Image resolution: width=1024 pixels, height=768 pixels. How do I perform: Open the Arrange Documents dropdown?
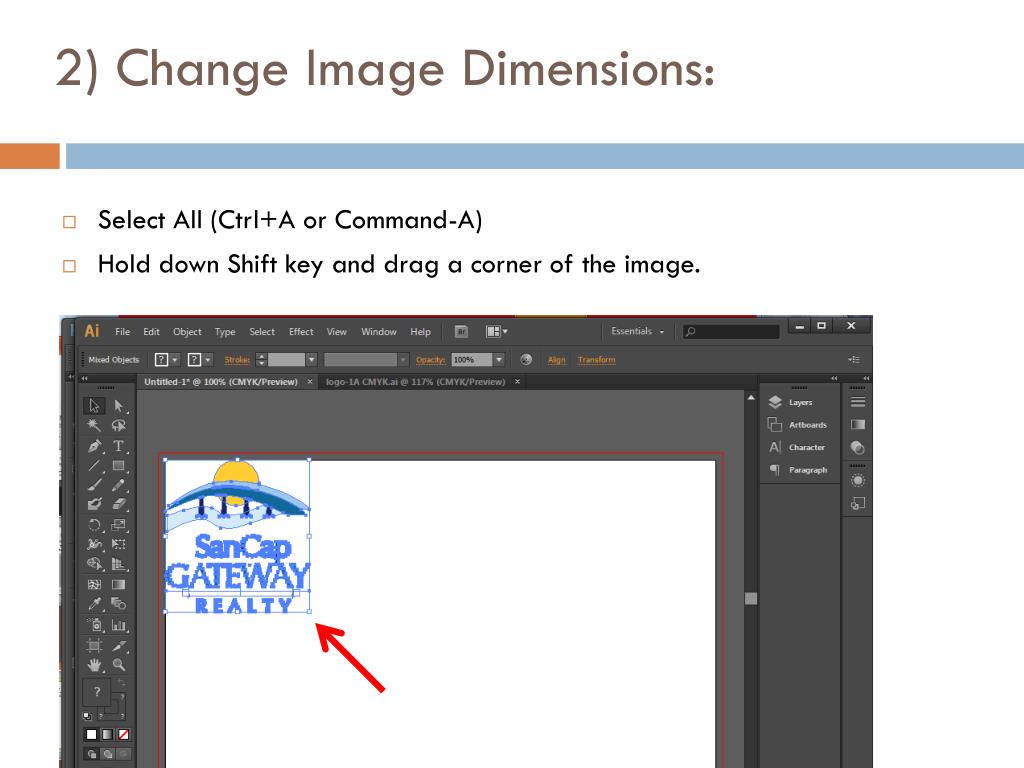click(x=496, y=332)
